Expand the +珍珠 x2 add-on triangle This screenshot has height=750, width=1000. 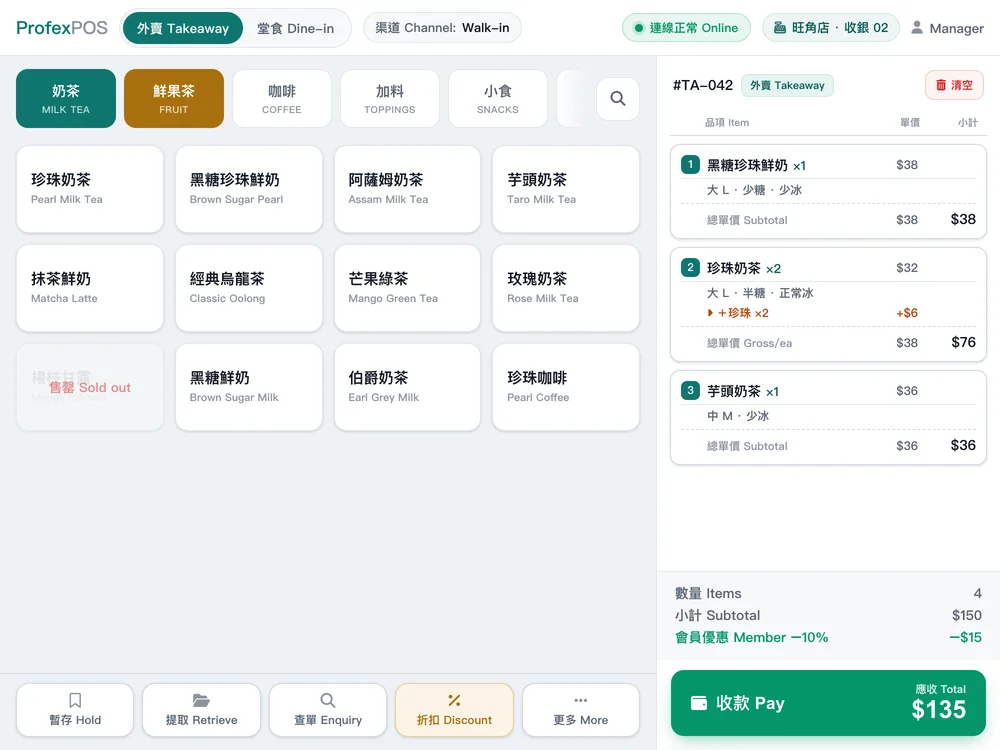click(710, 312)
